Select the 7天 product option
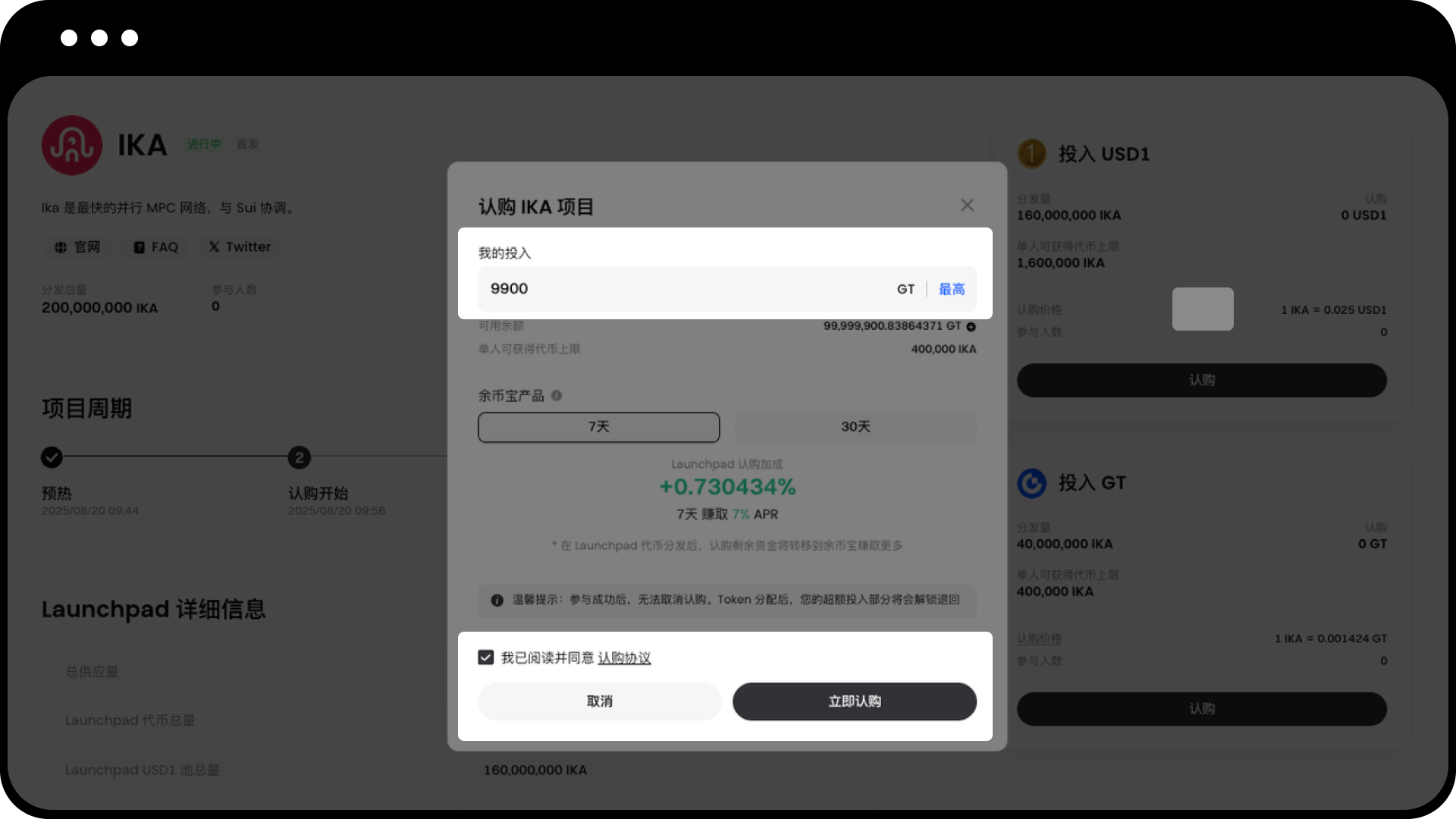This screenshot has width=1456, height=819. point(599,427)
